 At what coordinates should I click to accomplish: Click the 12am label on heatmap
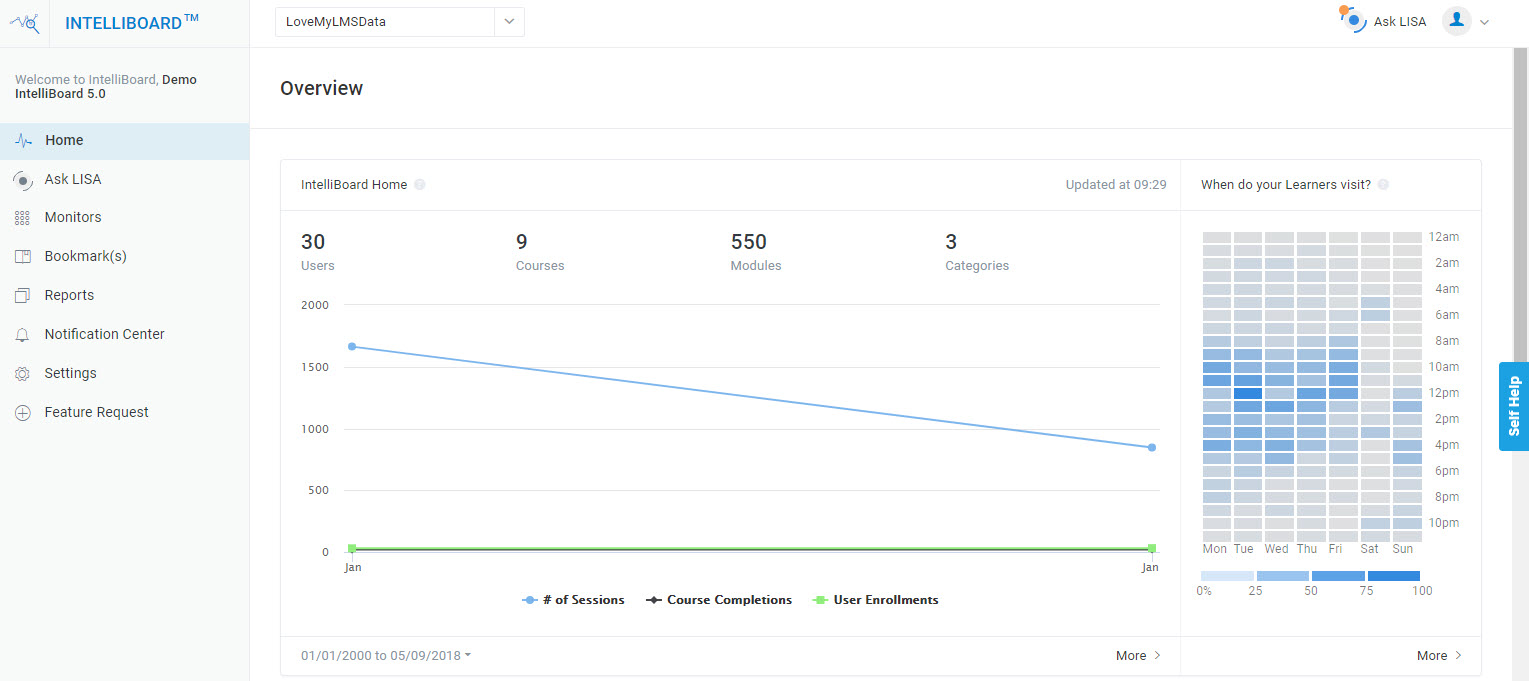[x=1443, y=237]
